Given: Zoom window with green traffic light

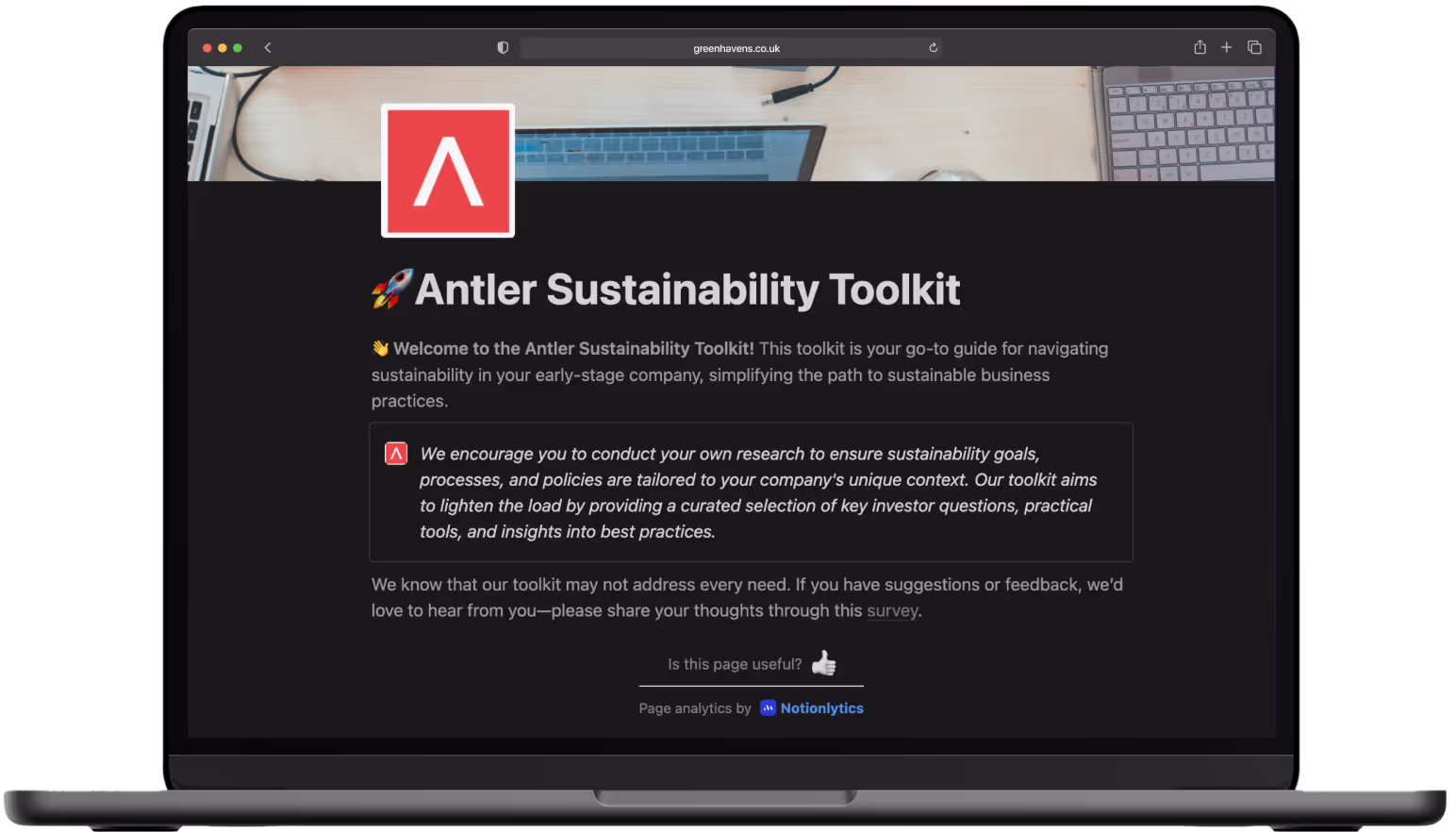Looking at the screenshot, I should click(x=238, y=48).
